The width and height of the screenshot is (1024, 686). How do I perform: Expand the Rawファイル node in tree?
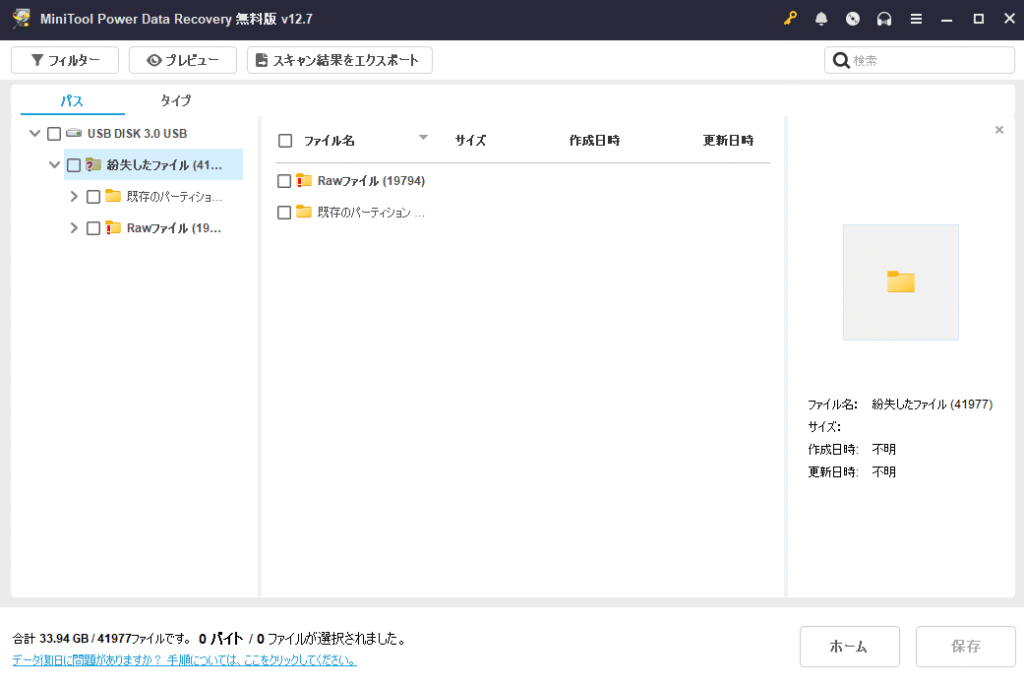(74, 228)
